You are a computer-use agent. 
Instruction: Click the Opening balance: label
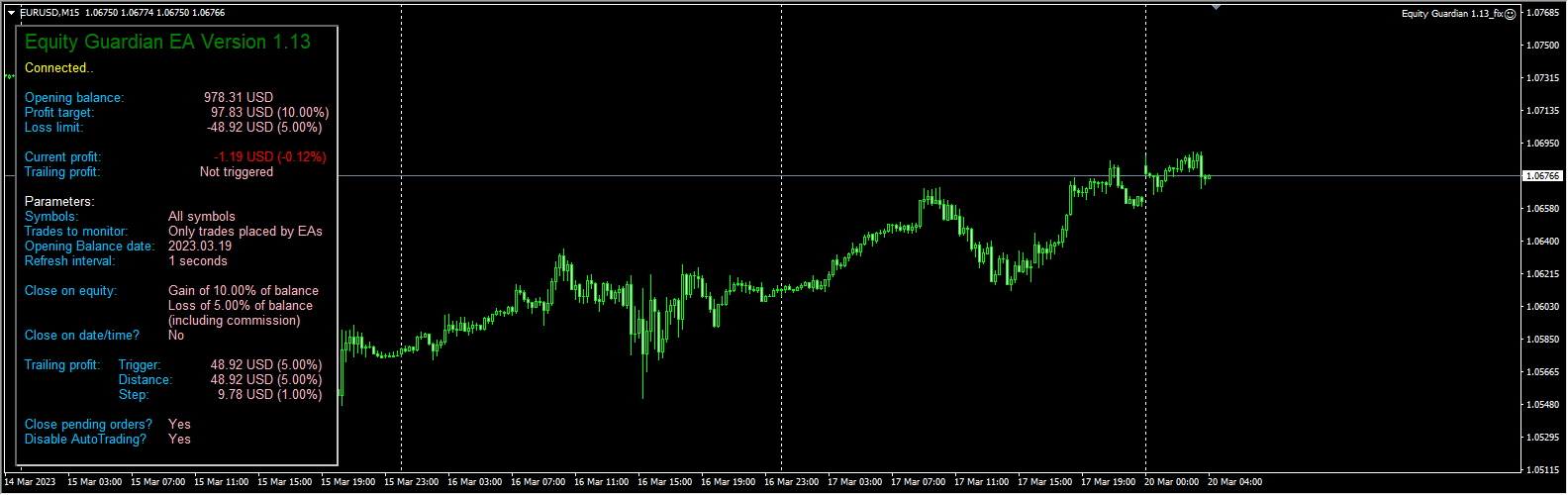(x=74, y=98)
